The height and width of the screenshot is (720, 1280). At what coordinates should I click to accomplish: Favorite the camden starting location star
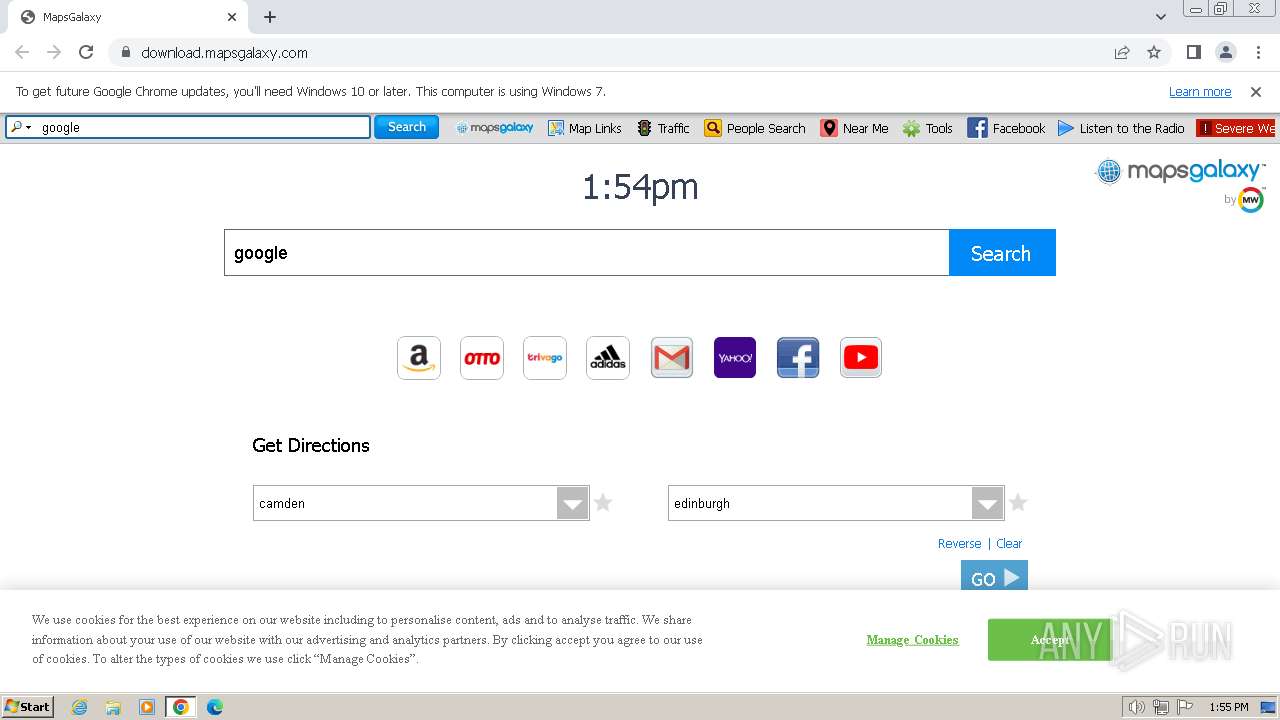[x=603, y=502]
